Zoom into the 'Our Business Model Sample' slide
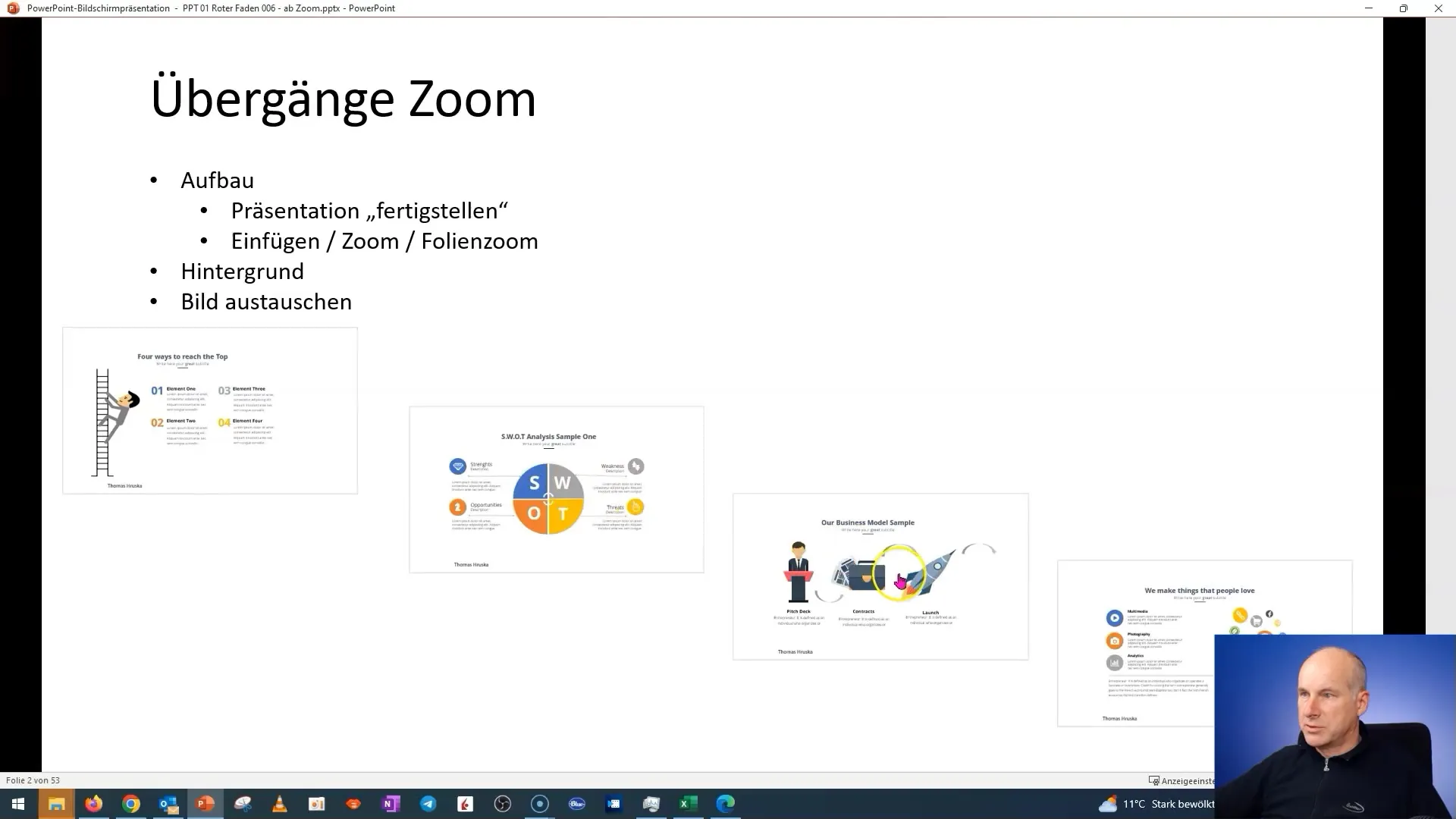 (880, 576)
